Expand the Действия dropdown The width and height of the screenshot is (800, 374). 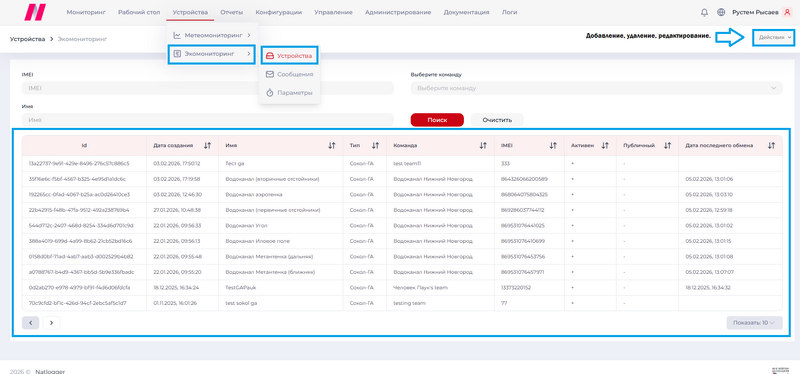(x=774, y=37)
